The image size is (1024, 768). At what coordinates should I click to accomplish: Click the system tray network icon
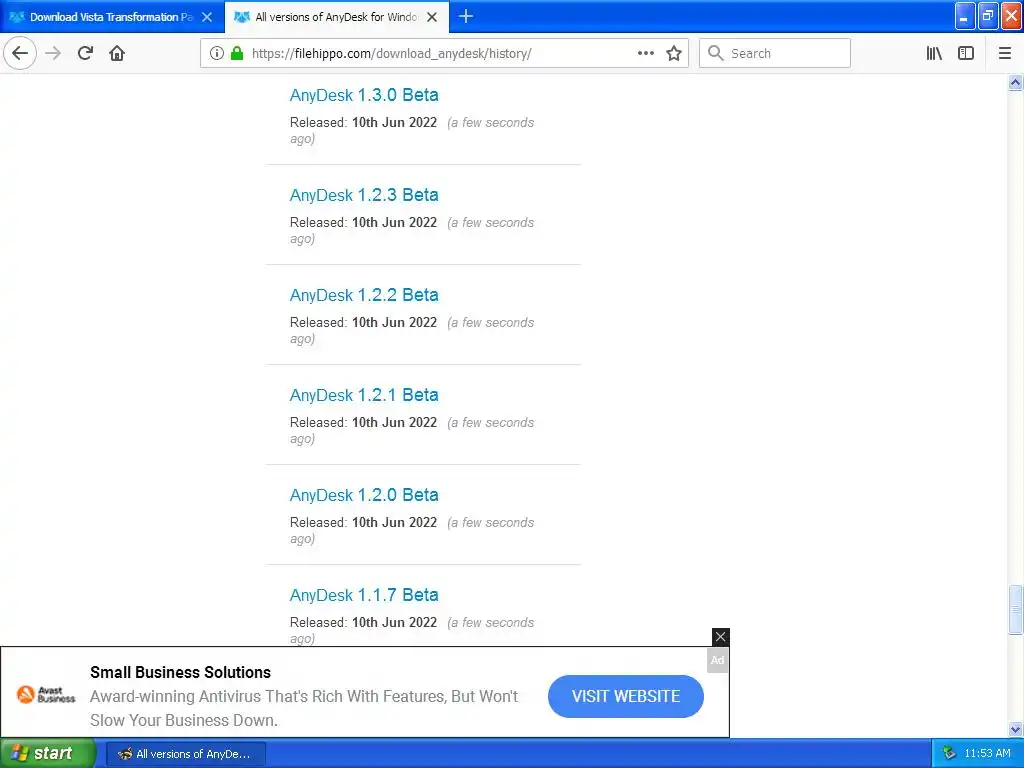[x=949, y=753]
